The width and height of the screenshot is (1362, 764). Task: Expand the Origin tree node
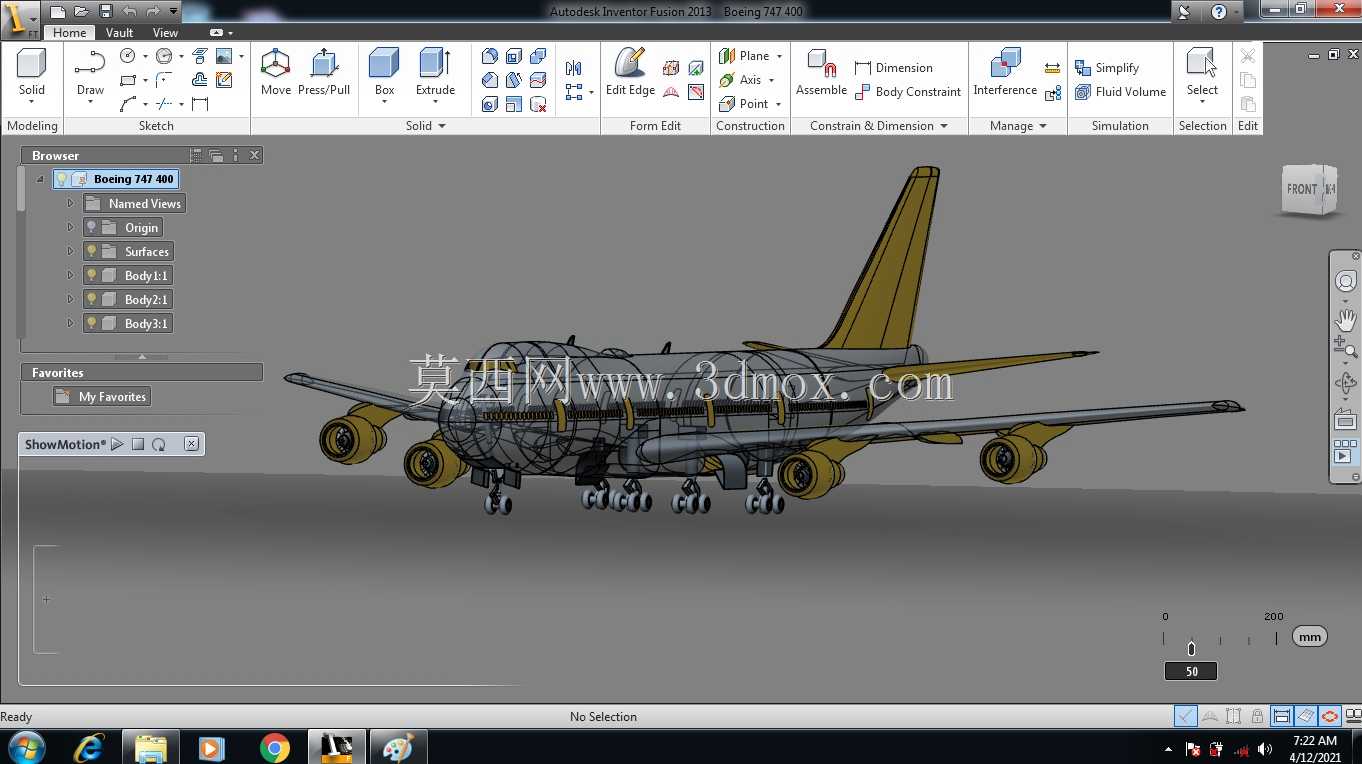tap(70, 227)
